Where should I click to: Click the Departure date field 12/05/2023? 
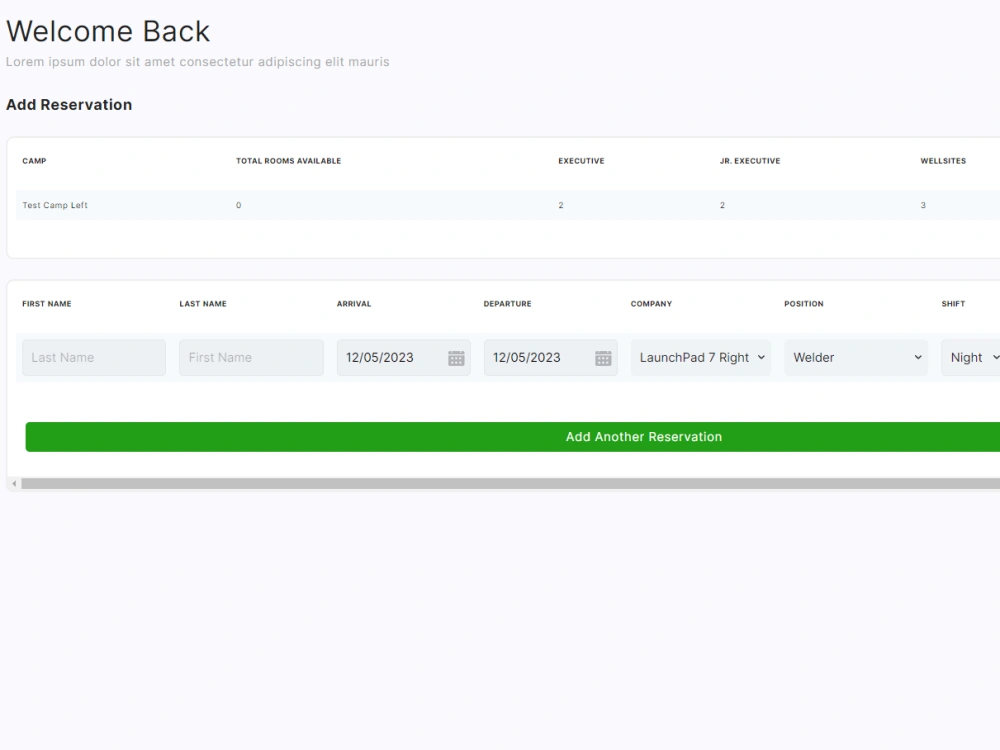550,358
